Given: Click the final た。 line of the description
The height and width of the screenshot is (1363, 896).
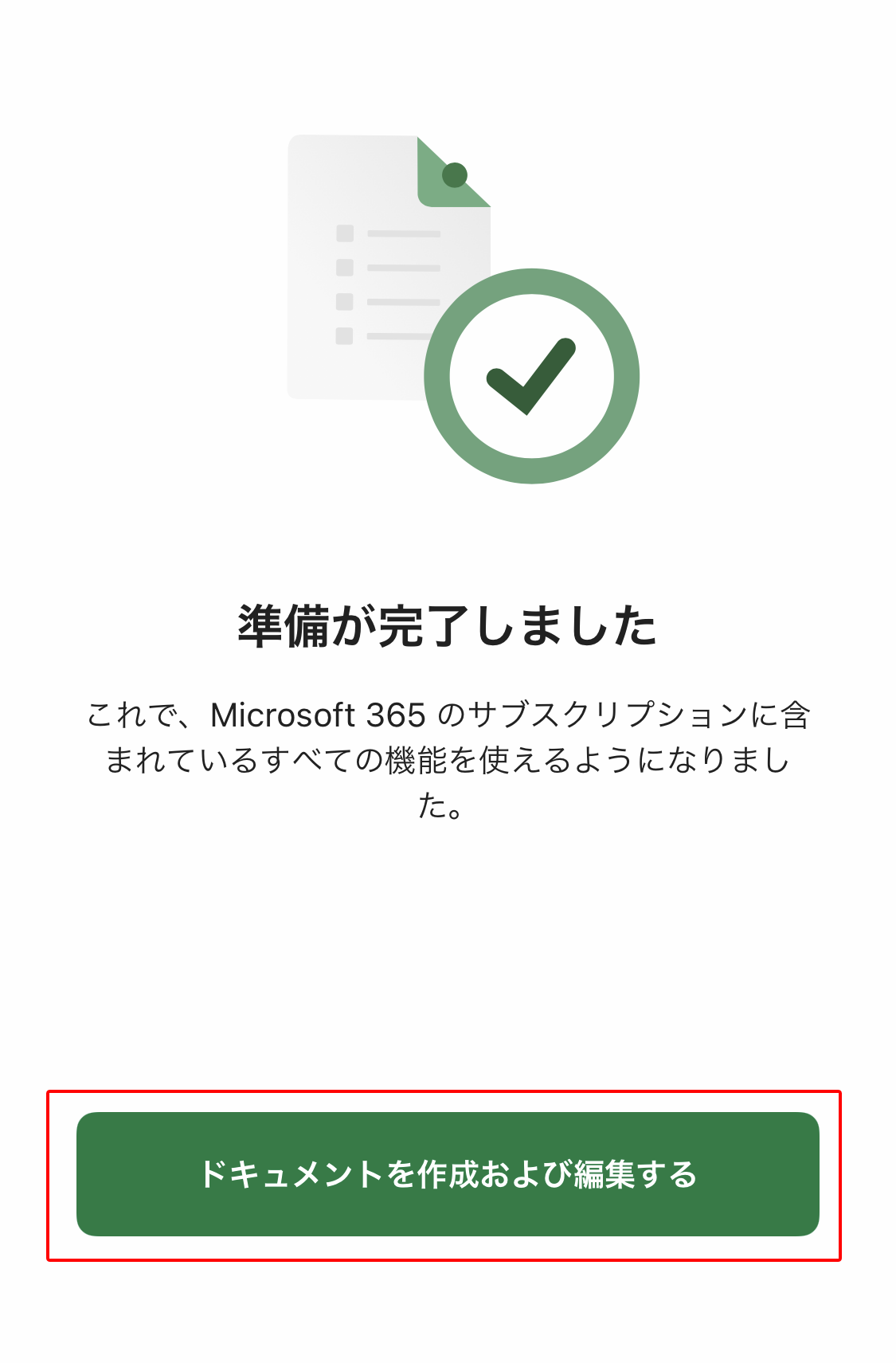Looking at the screenshot, I should [441, 805].
